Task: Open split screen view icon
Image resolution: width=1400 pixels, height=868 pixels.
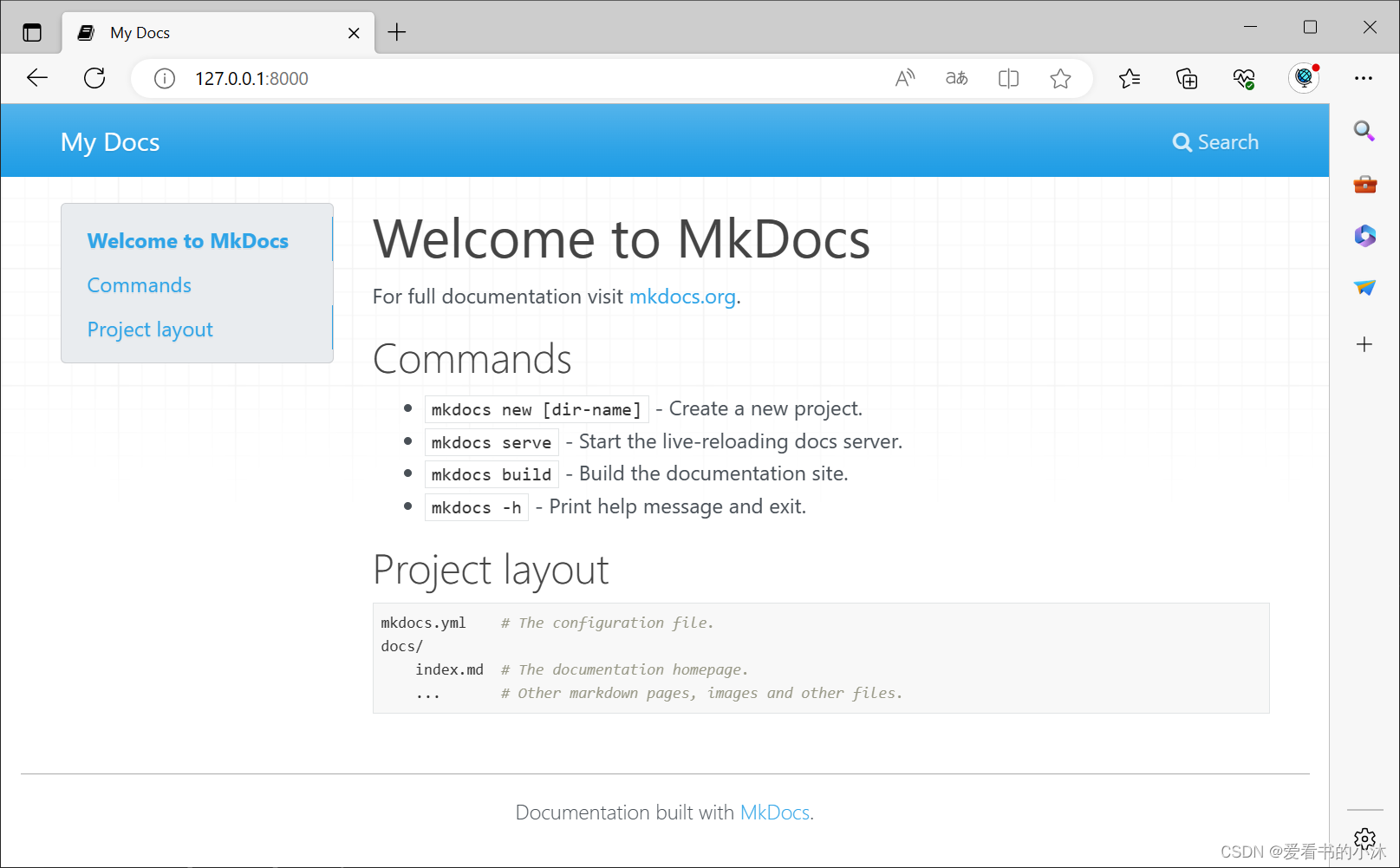Action: tap(1008, 79)
